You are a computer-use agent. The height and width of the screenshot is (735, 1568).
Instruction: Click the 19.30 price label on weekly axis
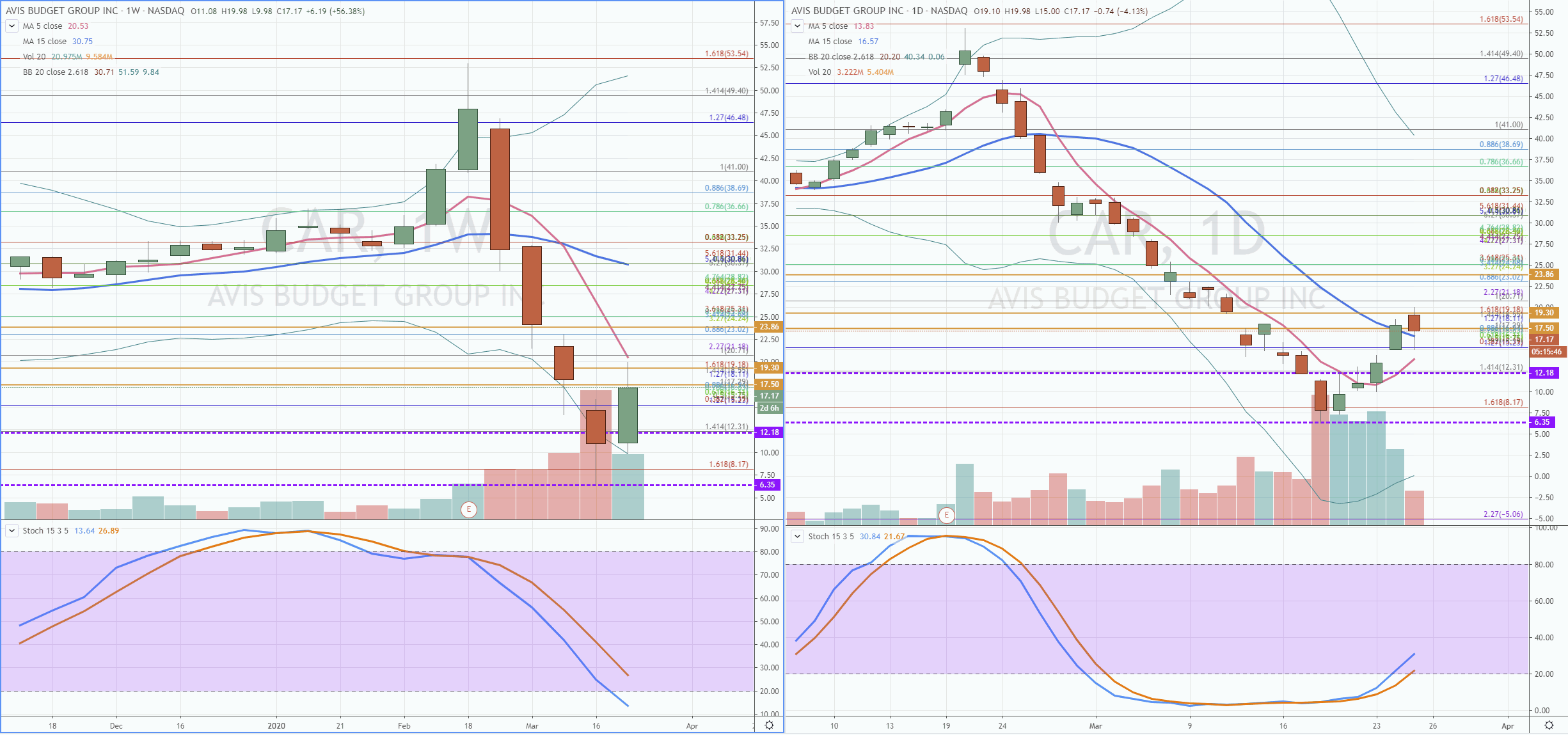pos(769,368)
